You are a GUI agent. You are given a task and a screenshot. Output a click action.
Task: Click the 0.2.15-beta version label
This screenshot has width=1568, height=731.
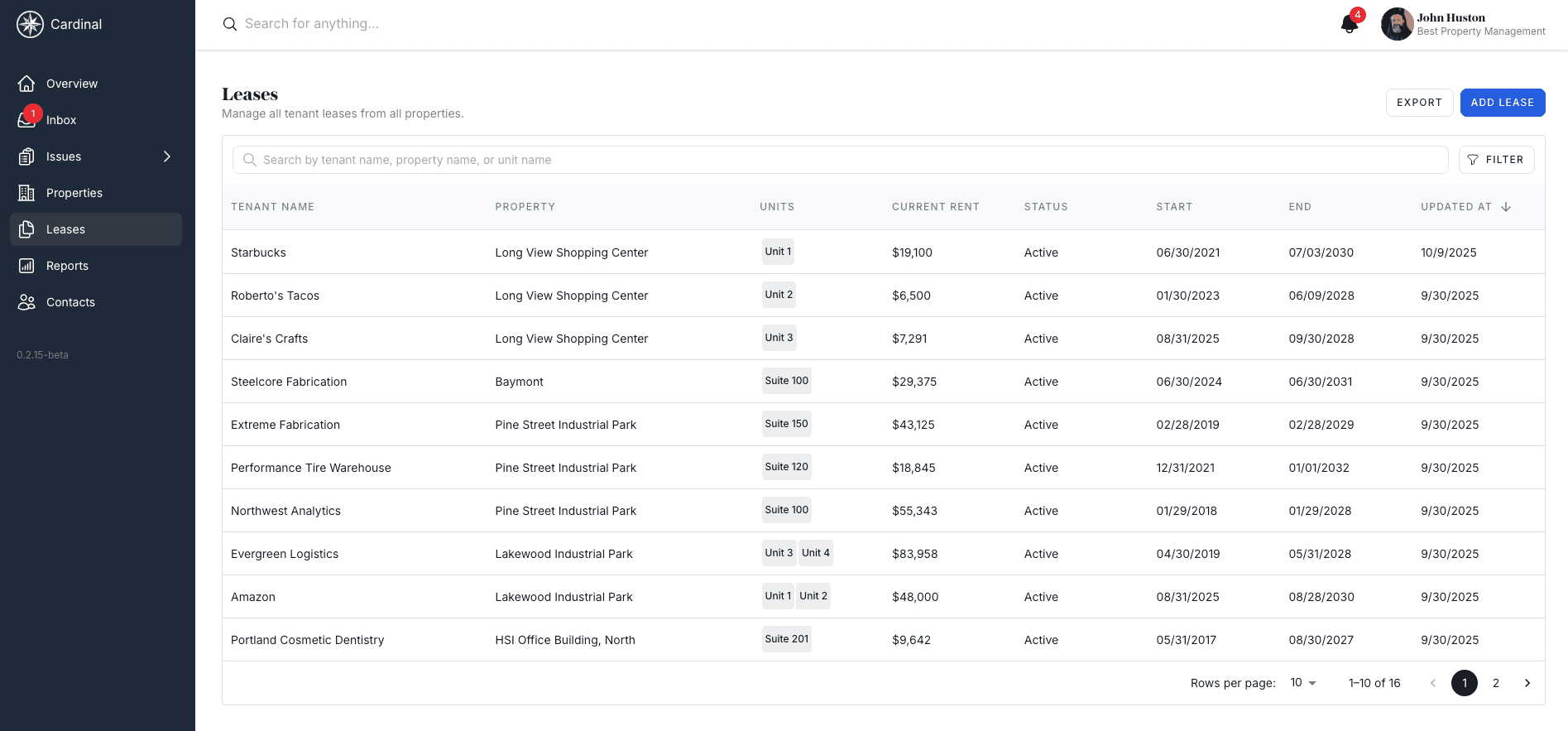coord(42,355)
